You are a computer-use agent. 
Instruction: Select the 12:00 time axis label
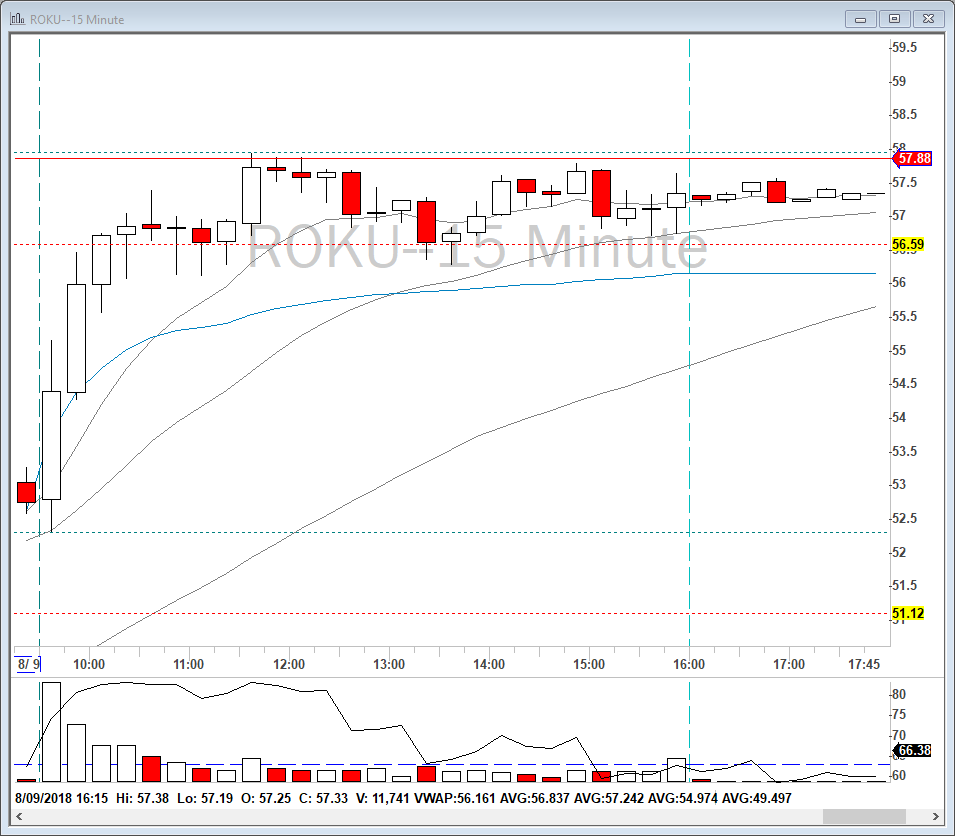[x=289, y=664]
